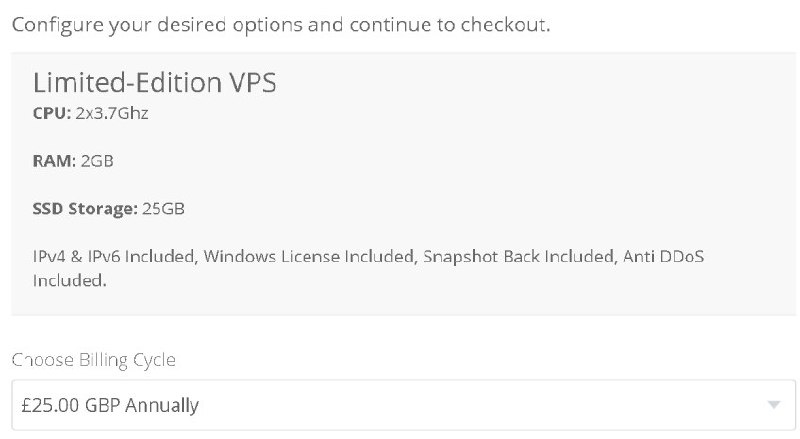Screen dimensions: 800x439
Task: Click the 2x3.7Ghz CPU value
Action: pos(112,114)
